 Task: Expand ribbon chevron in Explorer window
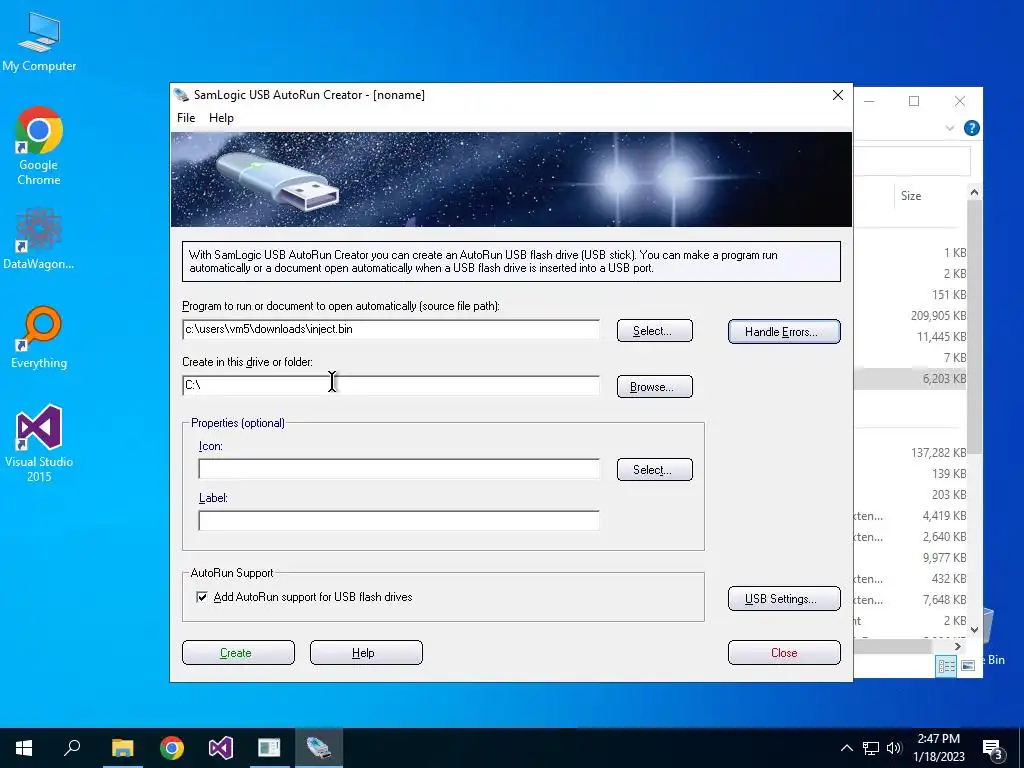click(950, 128)
